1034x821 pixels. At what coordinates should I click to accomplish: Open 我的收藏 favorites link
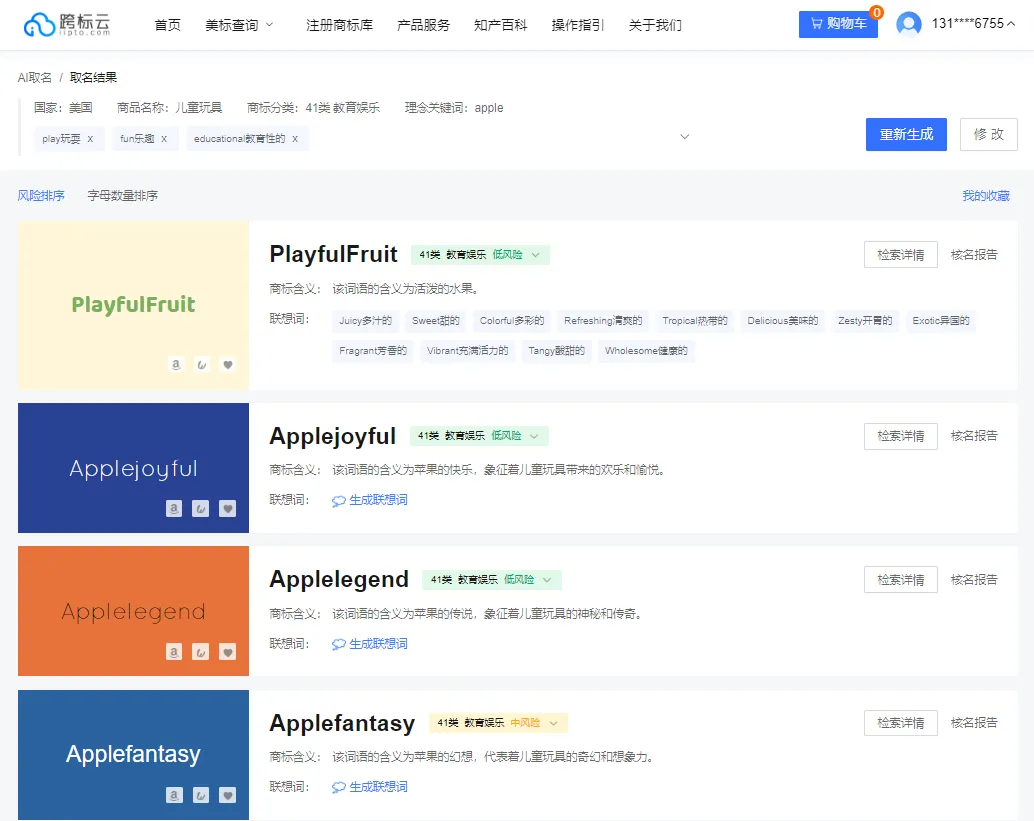(986, 196)
